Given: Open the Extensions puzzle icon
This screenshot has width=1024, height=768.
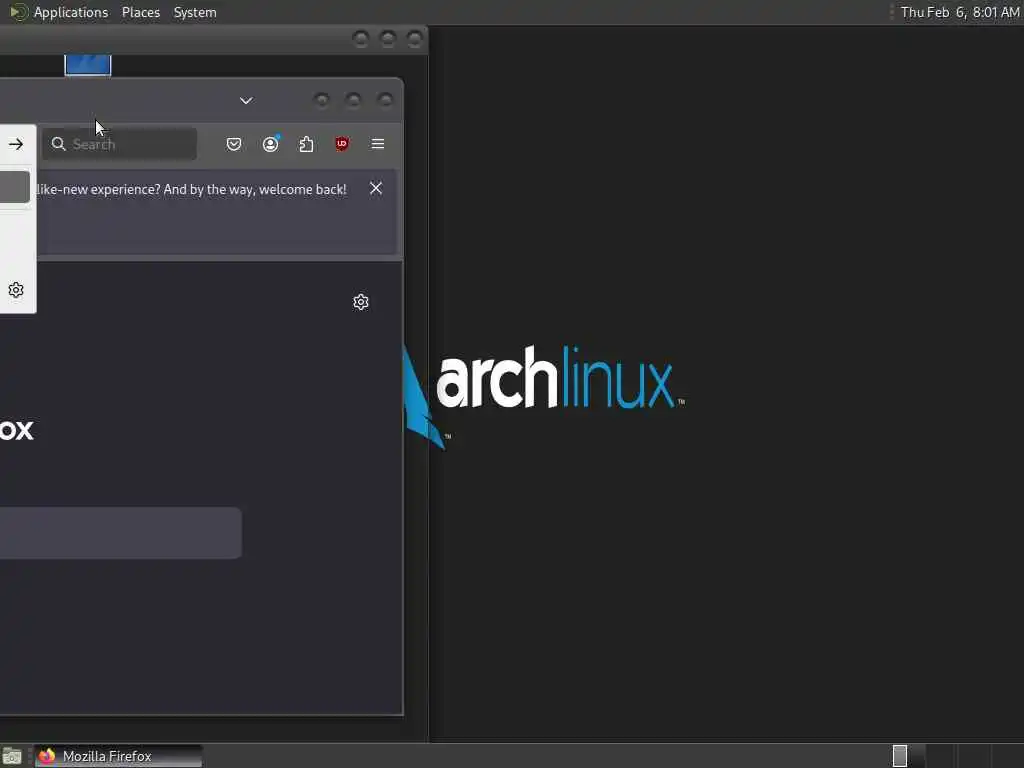Looking at the screenshot, I should [x=306, y=144].
